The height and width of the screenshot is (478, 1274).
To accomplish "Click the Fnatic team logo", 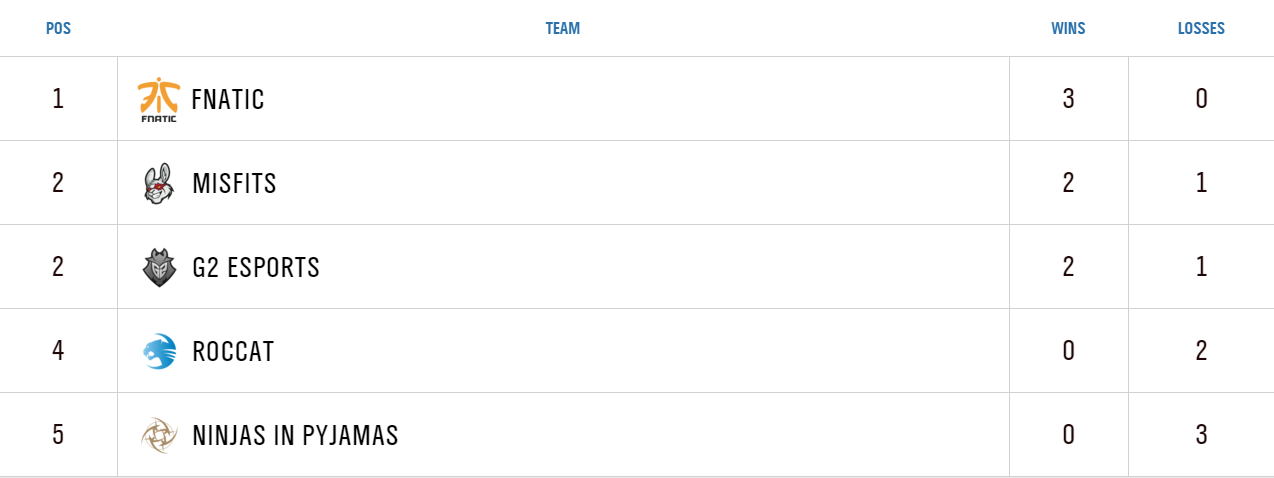I will point(158,99).
